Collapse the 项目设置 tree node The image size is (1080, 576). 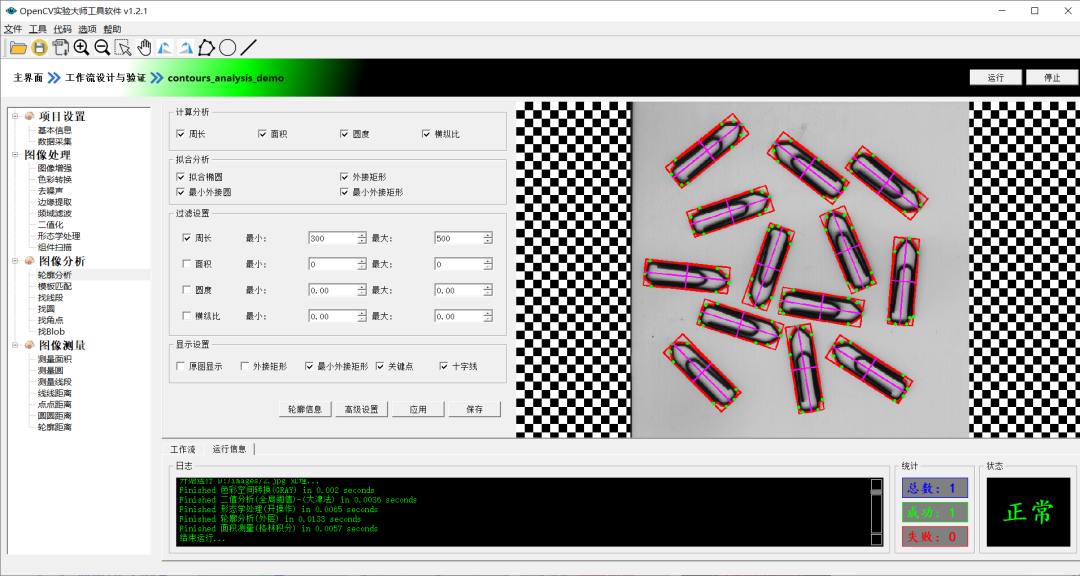click(14, 116)
